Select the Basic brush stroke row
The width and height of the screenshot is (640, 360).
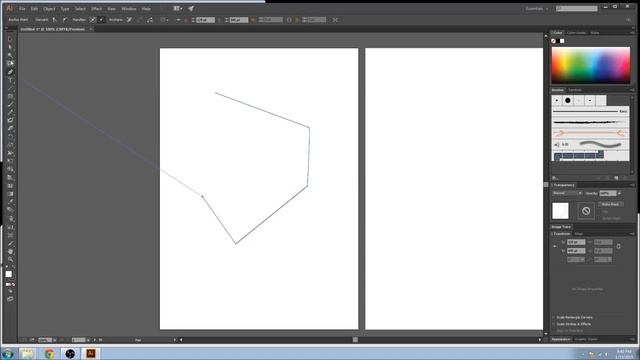(x=590, y=111)
